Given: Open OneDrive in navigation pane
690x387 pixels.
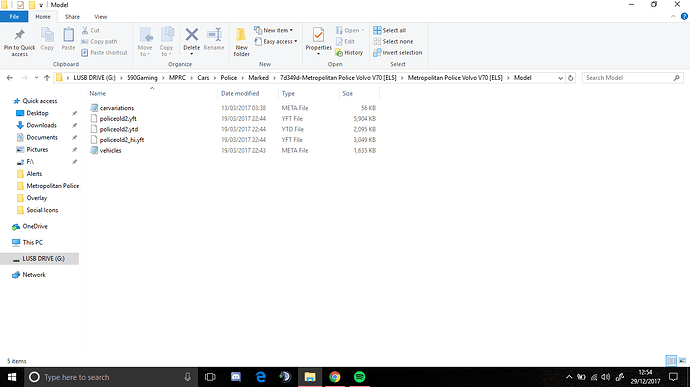Looking at the screenshot, I should (35, 226).
